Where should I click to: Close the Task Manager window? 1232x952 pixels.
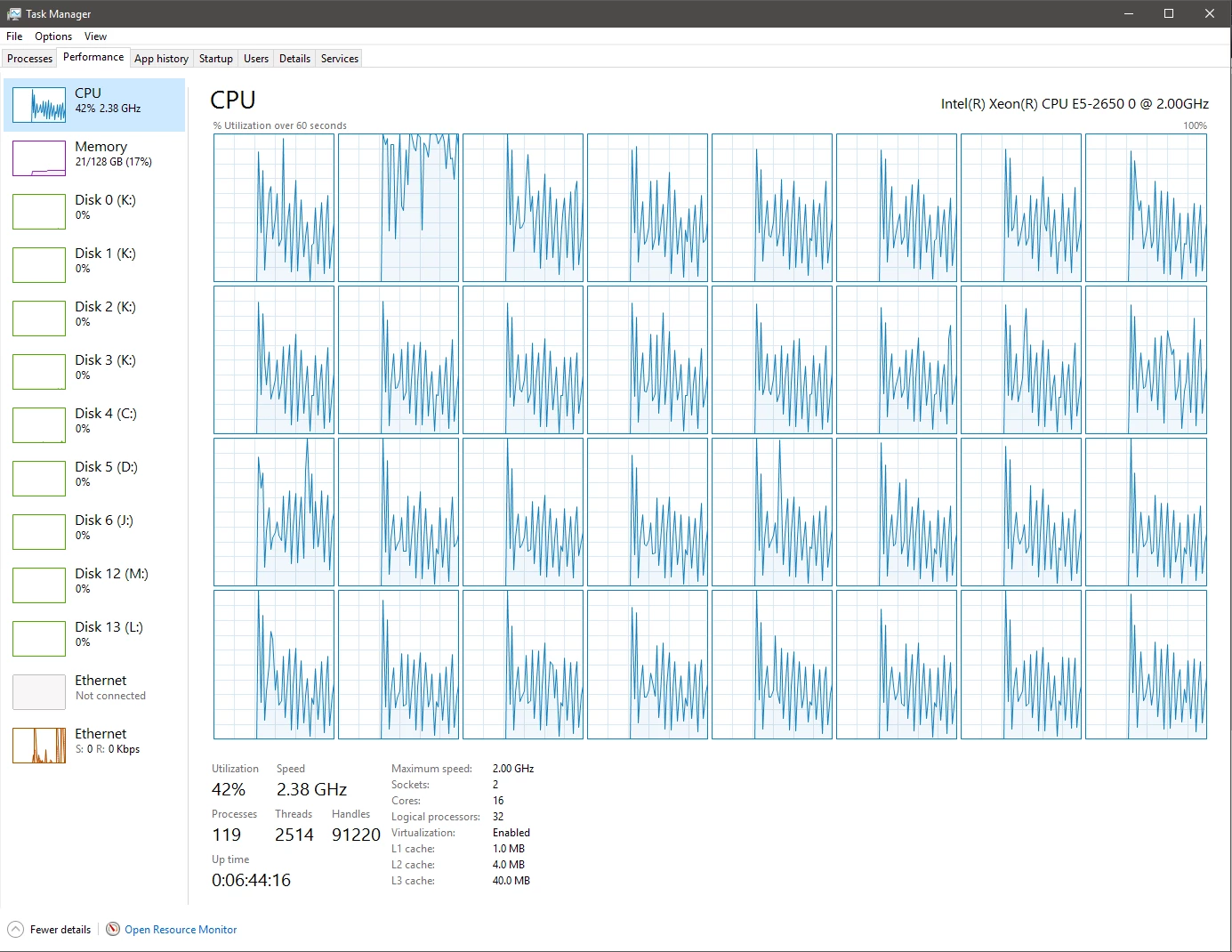pos(1210,13)
